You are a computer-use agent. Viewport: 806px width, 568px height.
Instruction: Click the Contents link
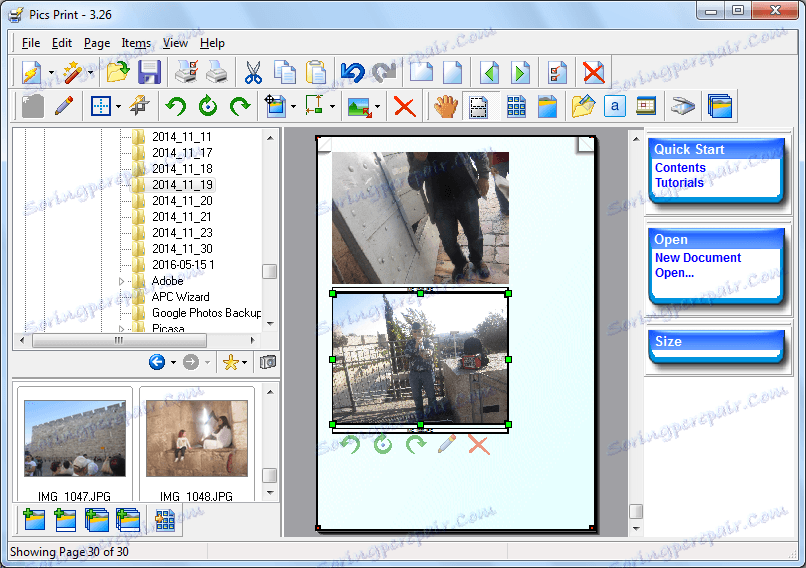click(x=680, y=168)
